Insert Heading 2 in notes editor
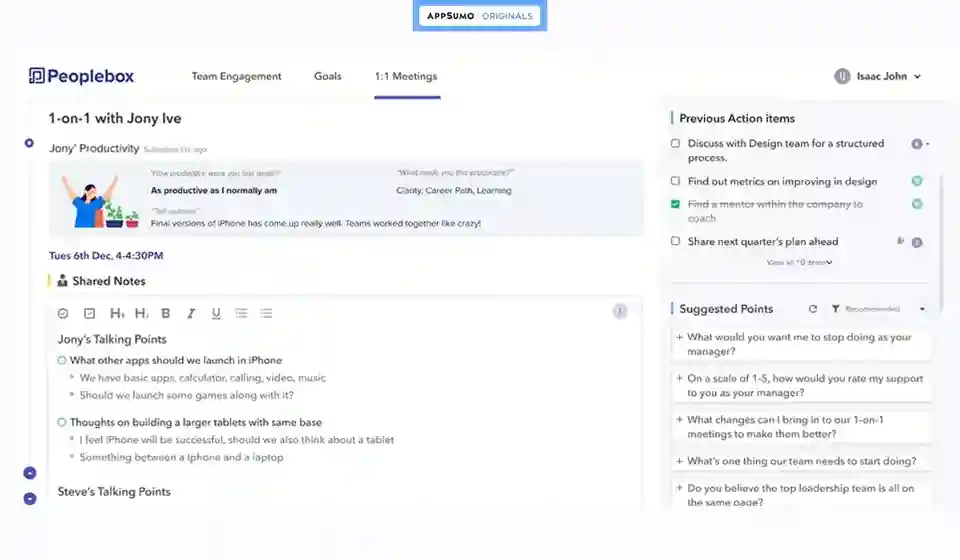 pos(141,313)
